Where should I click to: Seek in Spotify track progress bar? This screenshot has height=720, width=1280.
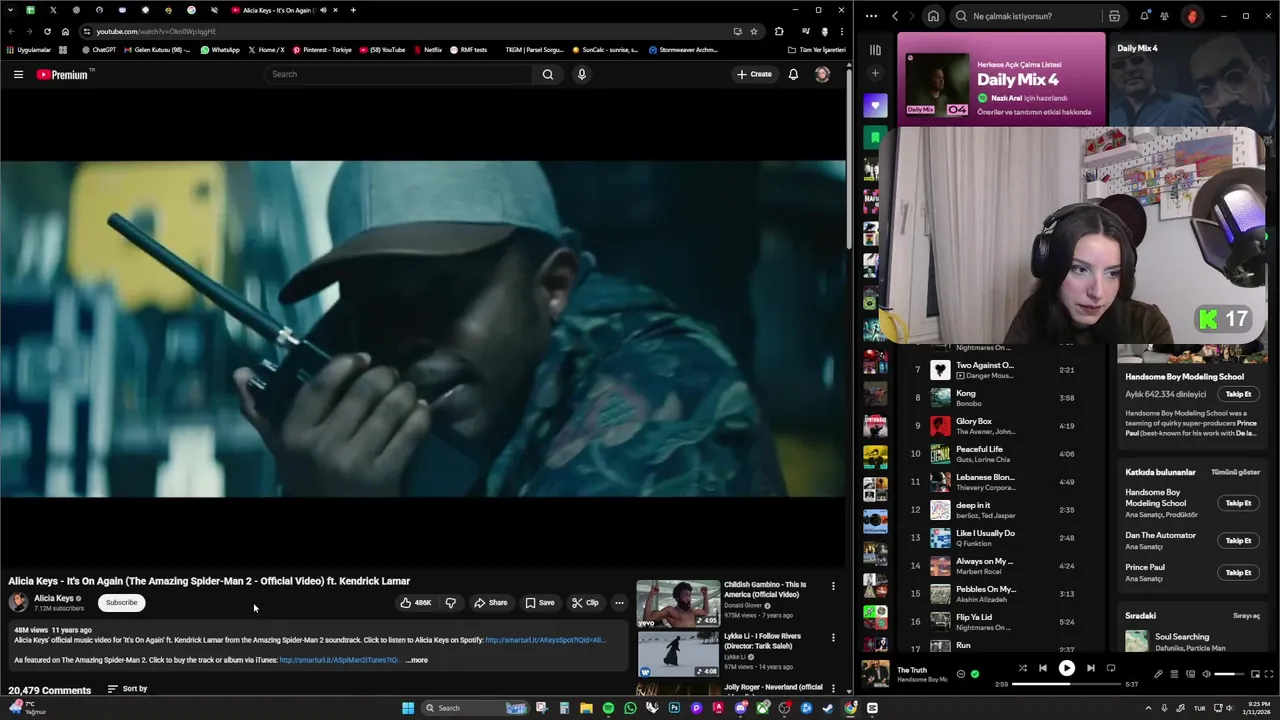pyautogui.click(x=1066, y=684)
